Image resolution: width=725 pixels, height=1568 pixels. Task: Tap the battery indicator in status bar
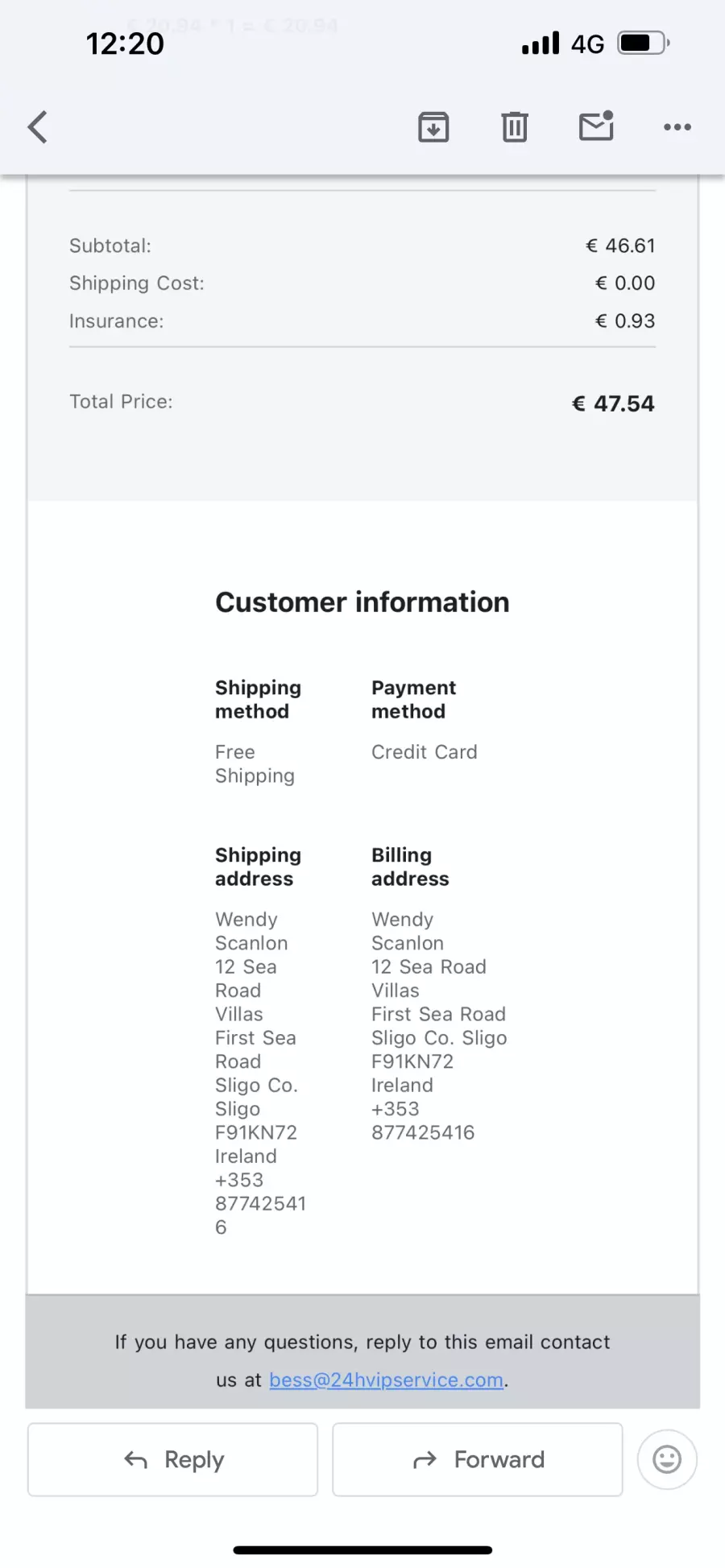[643, 43]
